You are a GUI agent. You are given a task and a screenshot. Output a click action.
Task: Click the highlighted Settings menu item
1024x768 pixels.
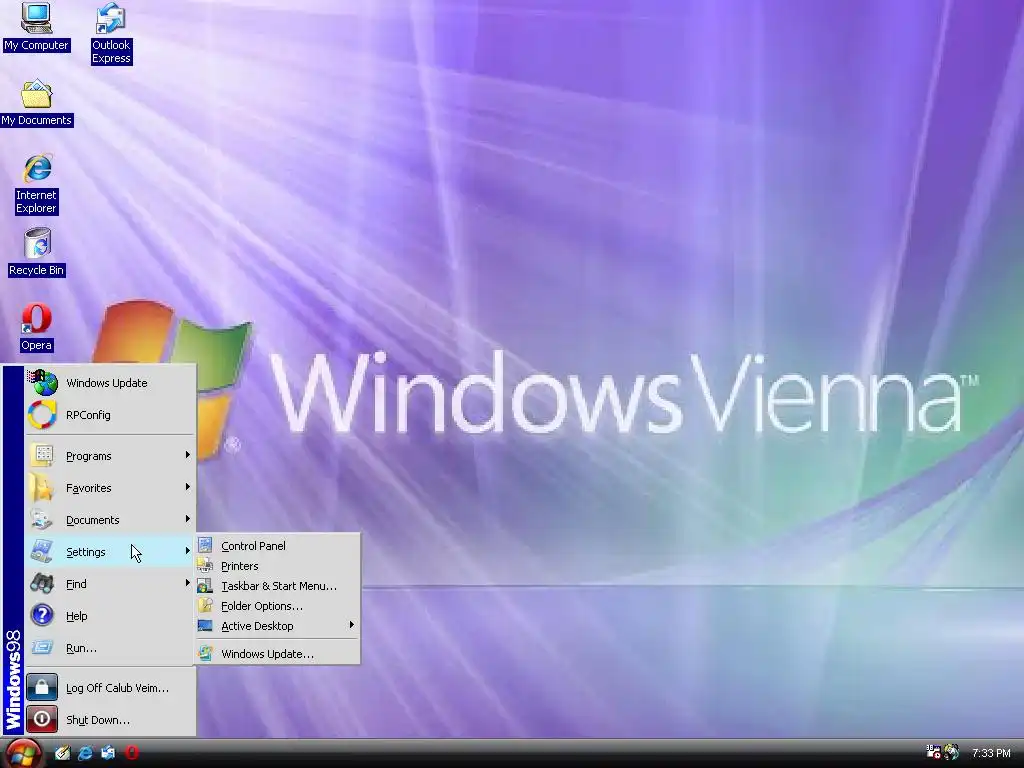[110, 551]
